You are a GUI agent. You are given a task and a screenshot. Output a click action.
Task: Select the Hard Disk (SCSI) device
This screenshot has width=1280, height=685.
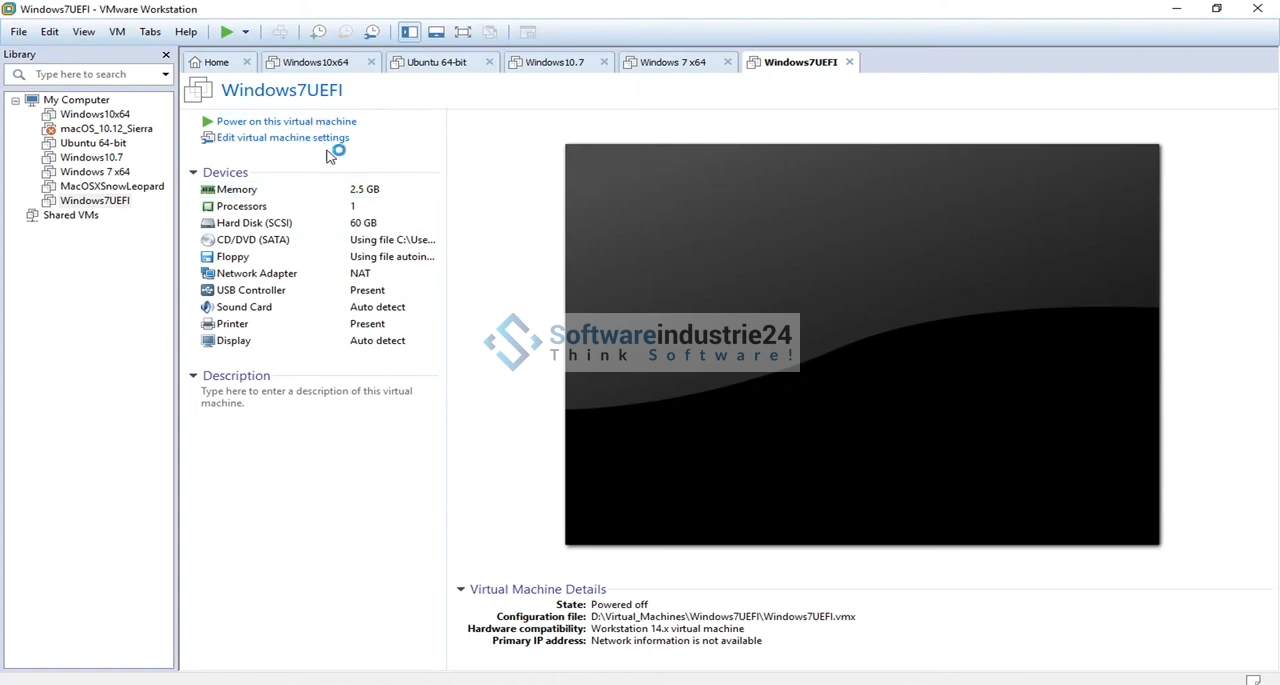(x=254, y=223)
